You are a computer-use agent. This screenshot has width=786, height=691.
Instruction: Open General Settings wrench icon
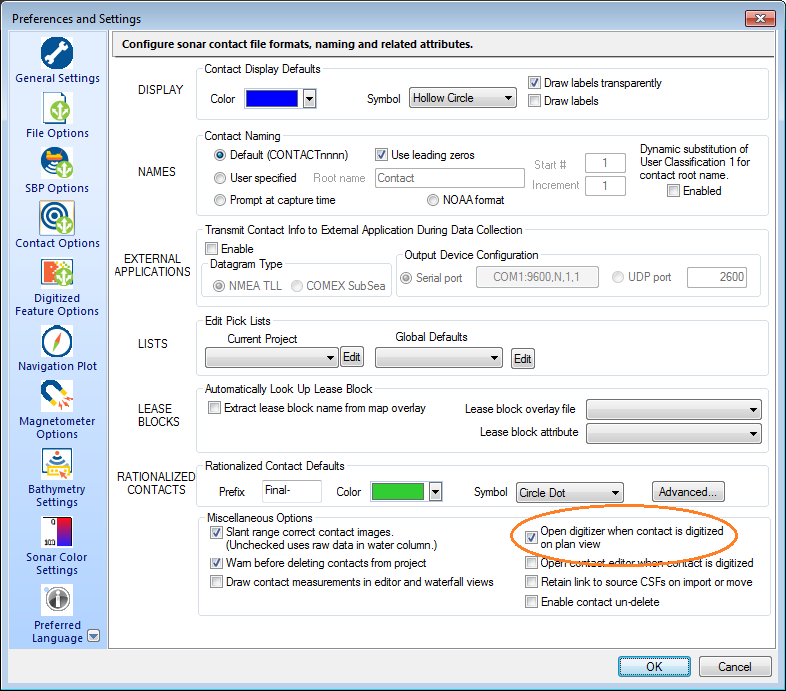tap(57, 53)
